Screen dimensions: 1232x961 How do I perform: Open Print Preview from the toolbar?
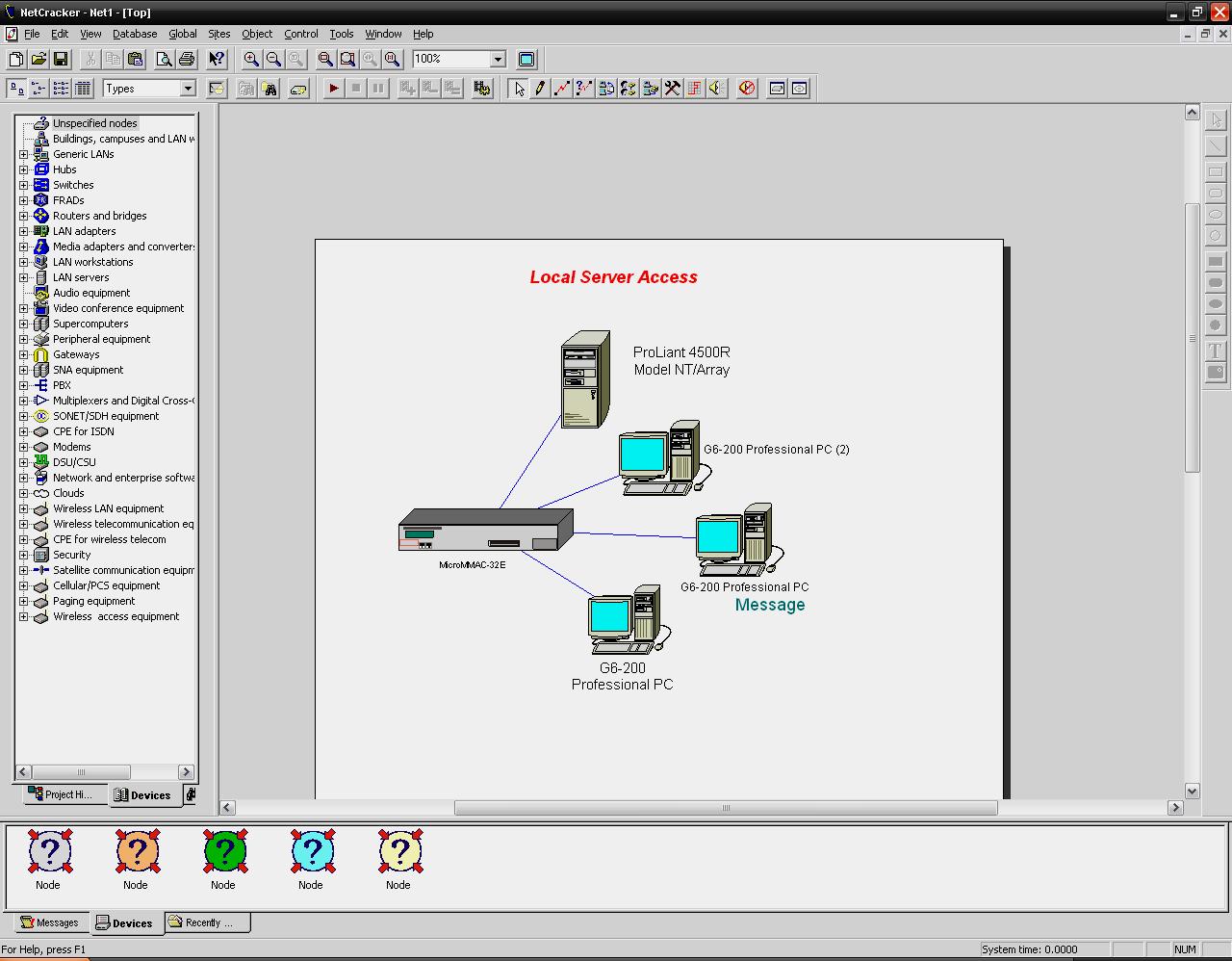tap(165, 60)
